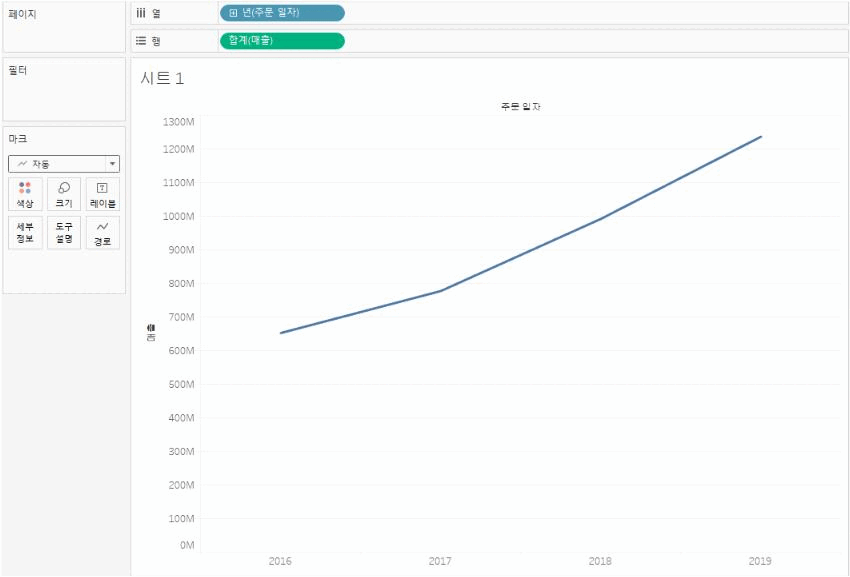
Task: Click the 필터 (Filters) shelf label
Action: point(17,70)
